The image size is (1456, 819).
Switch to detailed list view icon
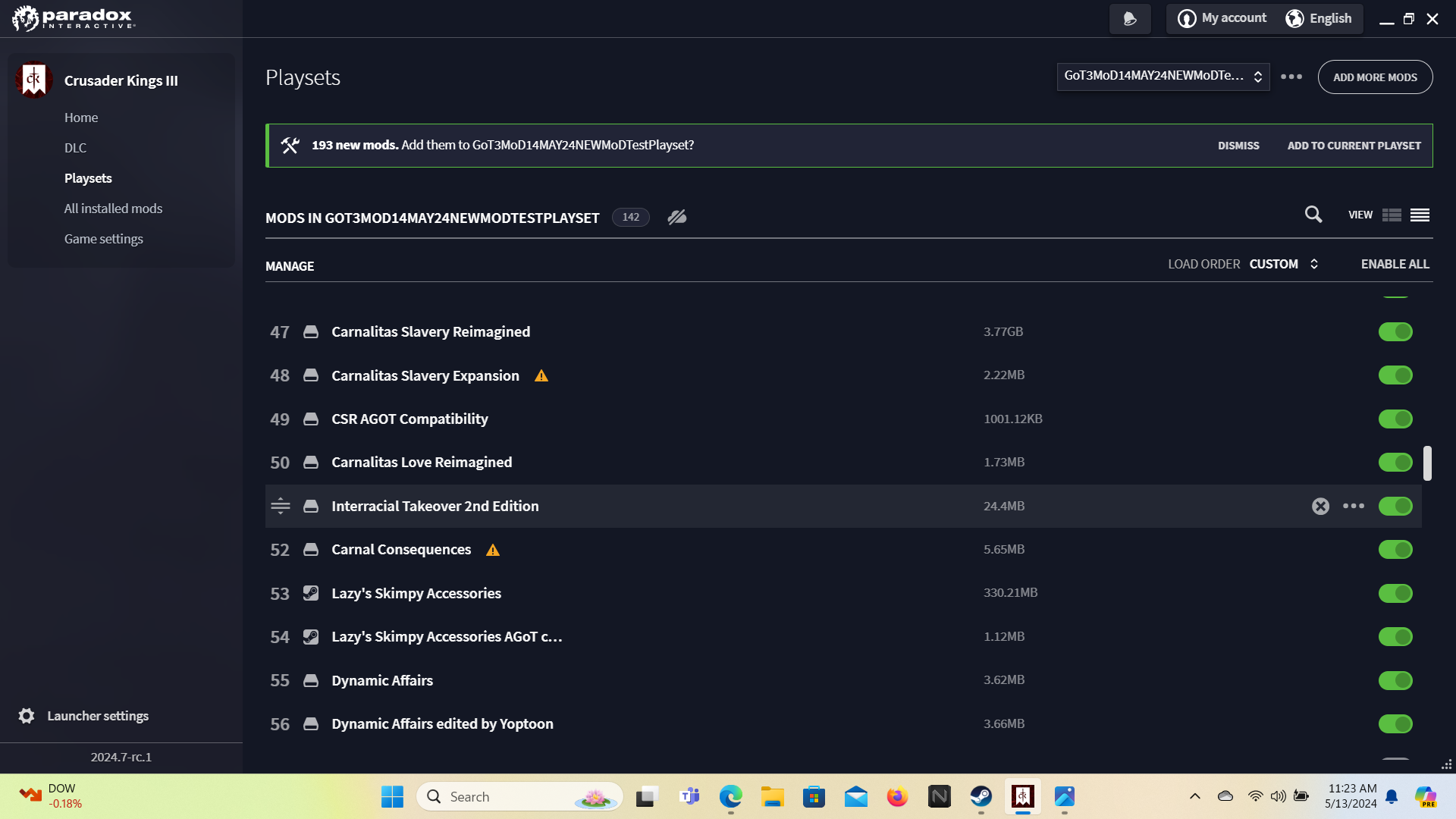click(x=1392, y=215)
